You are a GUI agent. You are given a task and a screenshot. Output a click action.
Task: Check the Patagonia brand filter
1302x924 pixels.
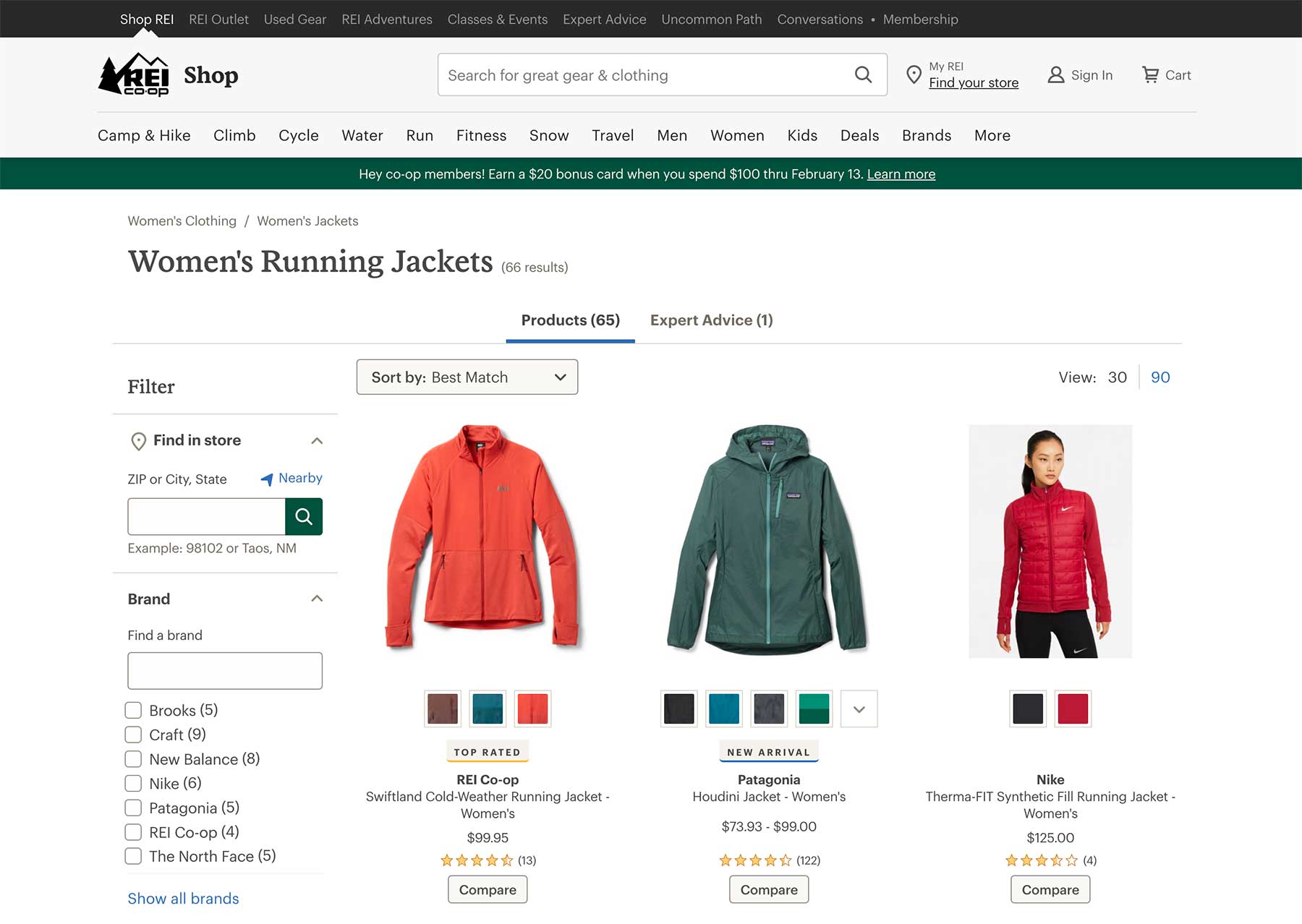(x=133, y=808)
